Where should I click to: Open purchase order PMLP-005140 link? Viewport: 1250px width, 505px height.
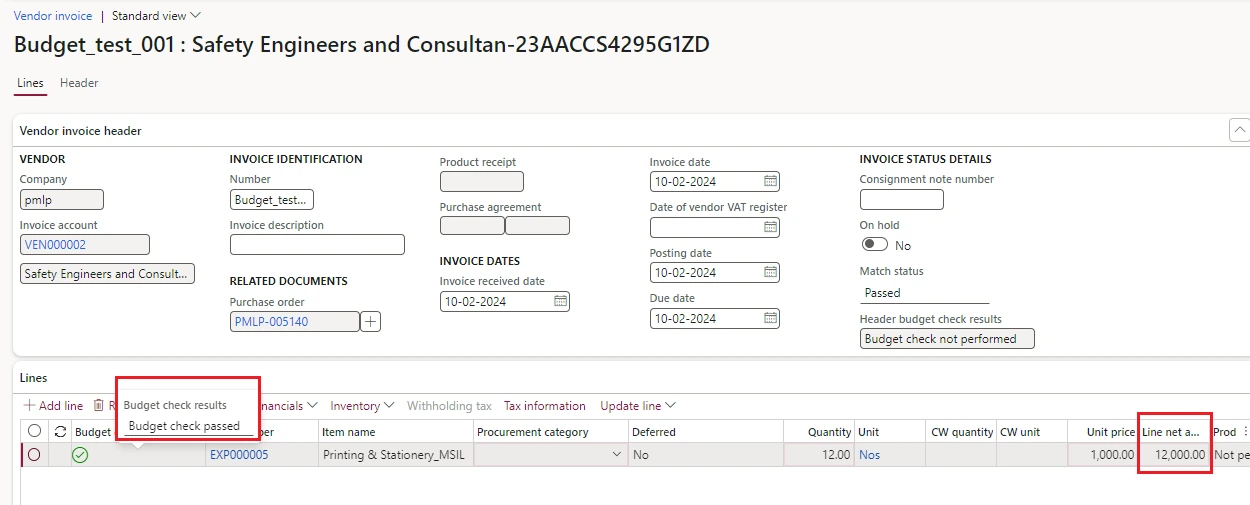[271, 321]
